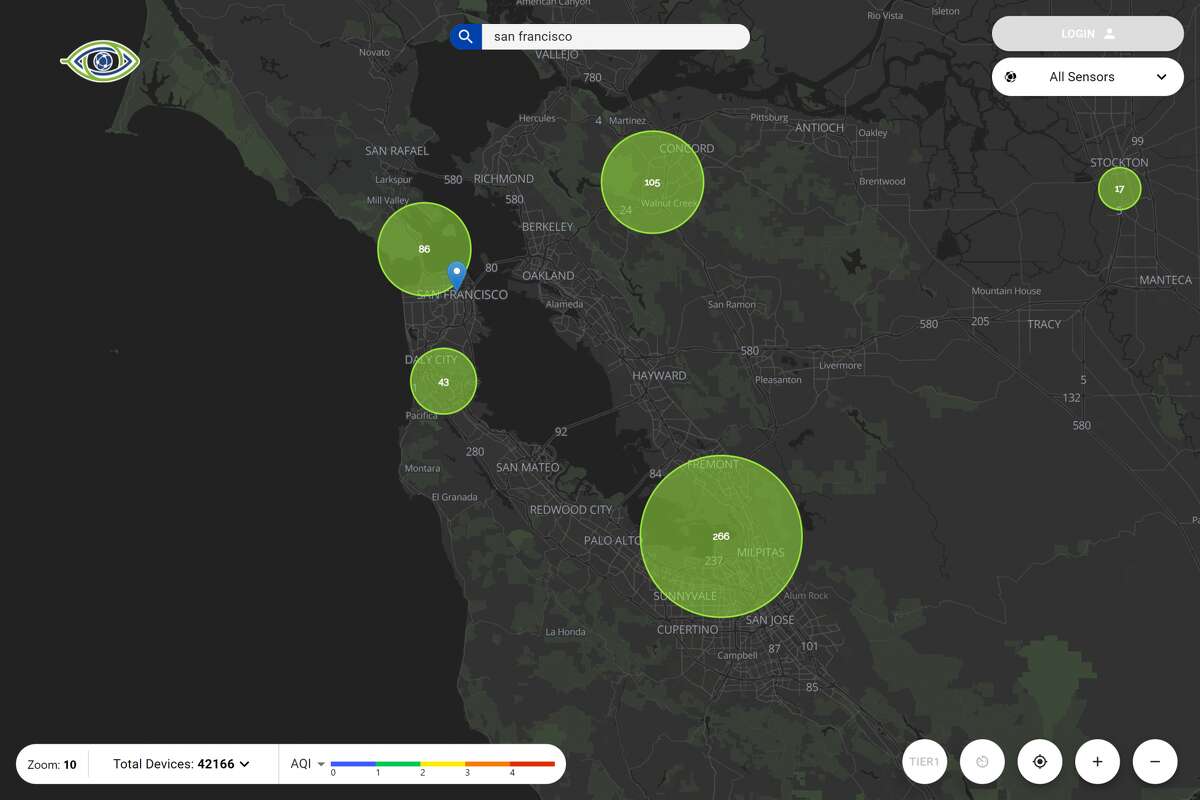This screenshot has height=800, width=1200.
Task: Click the eye-shaped app logo
Action: [100, 62]
